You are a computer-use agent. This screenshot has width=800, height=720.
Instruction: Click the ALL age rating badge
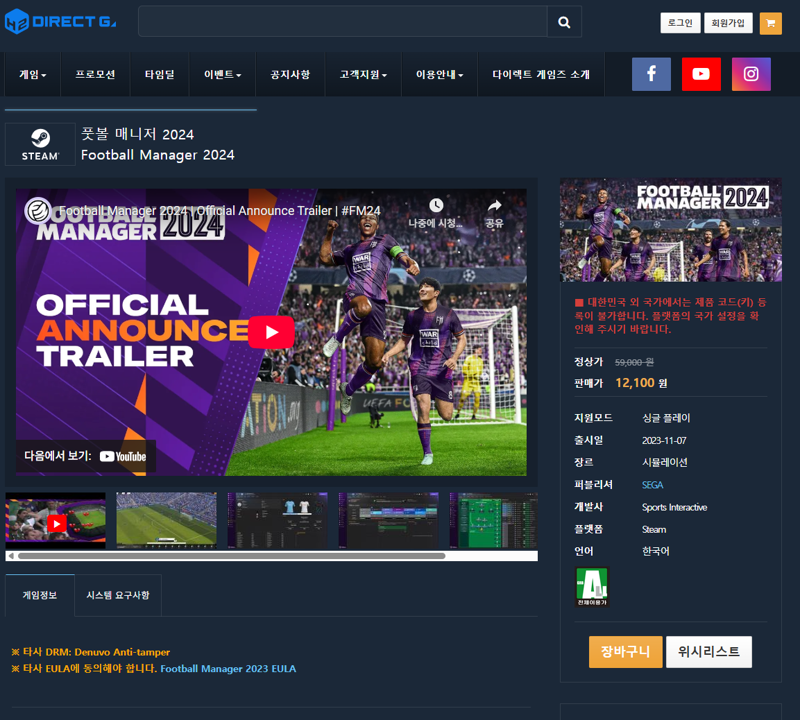click(592, 587)
